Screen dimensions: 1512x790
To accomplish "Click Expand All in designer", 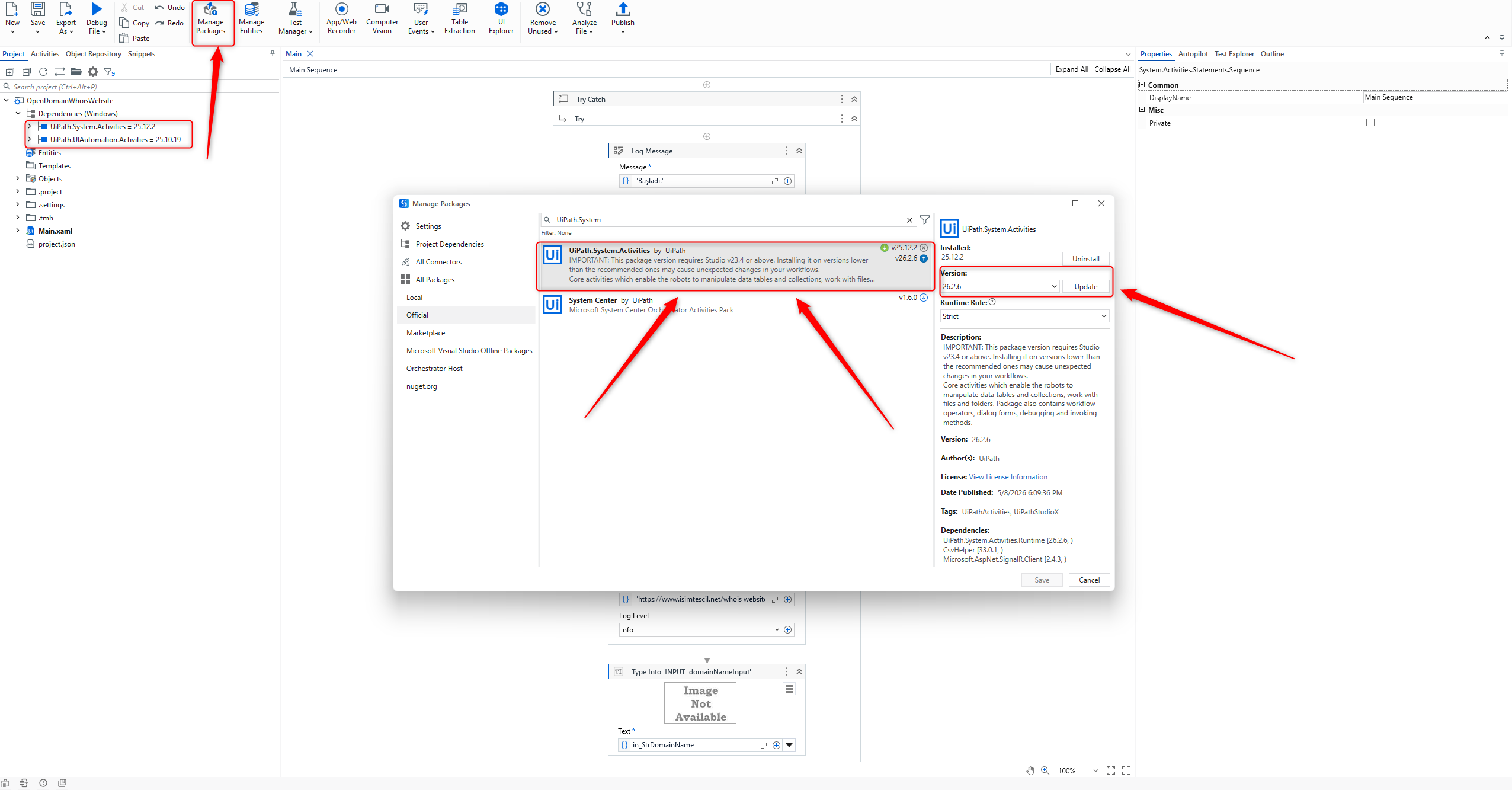I will pos(1072,69).
